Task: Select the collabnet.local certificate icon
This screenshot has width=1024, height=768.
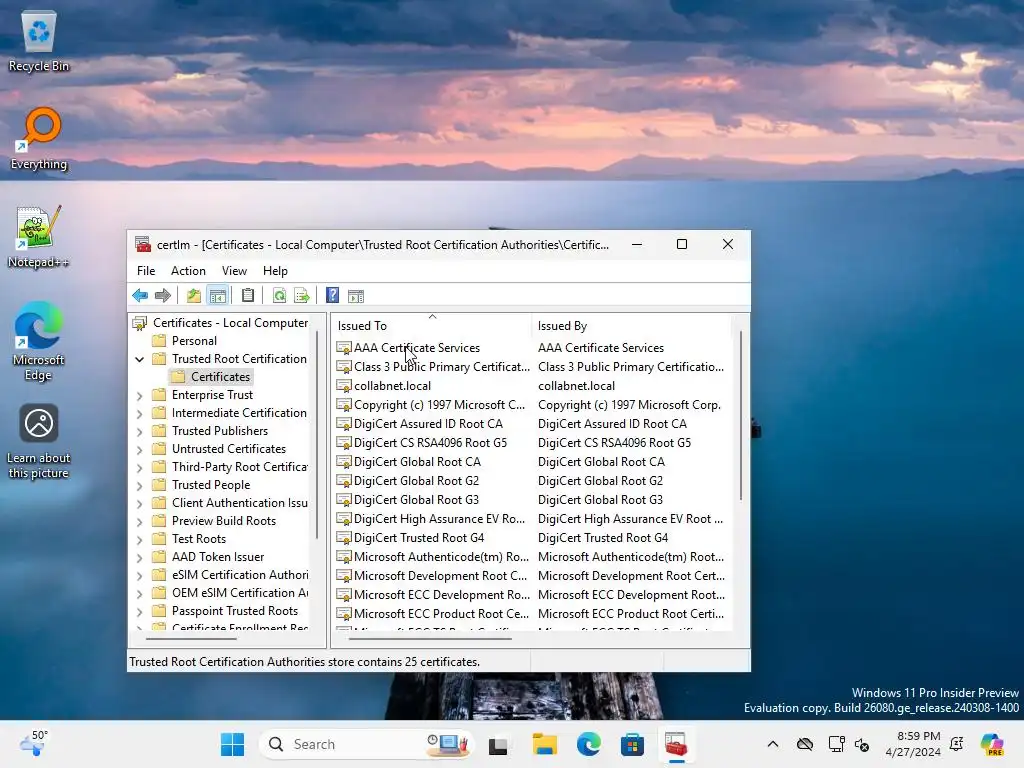Action: [x=344, y=386]
